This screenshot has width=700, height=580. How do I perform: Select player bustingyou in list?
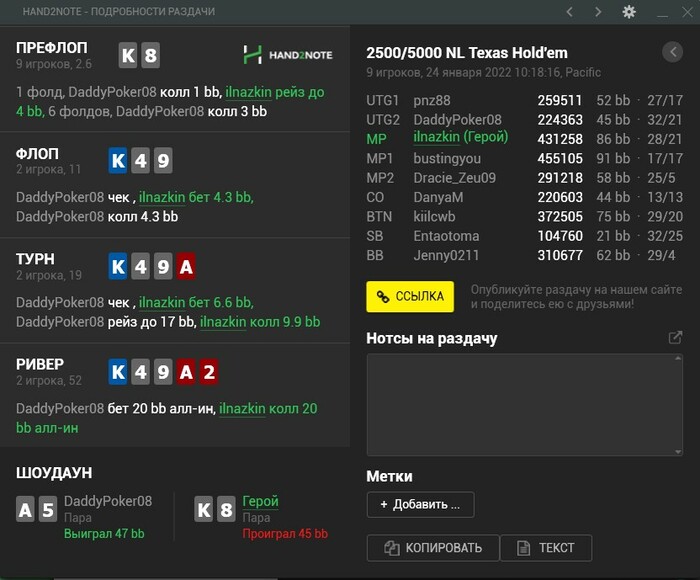point(447,159)
